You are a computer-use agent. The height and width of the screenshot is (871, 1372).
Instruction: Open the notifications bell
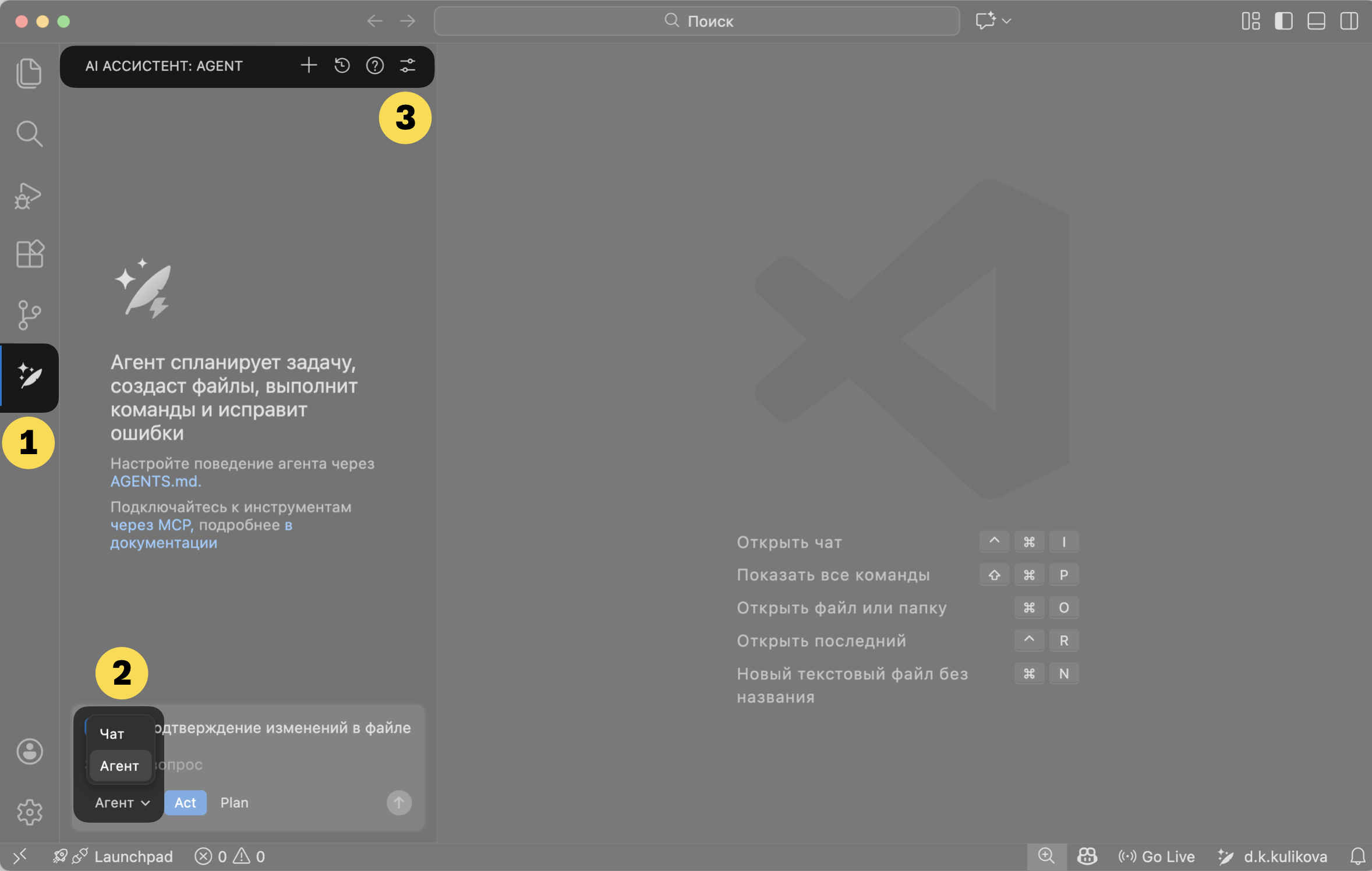1357,856
